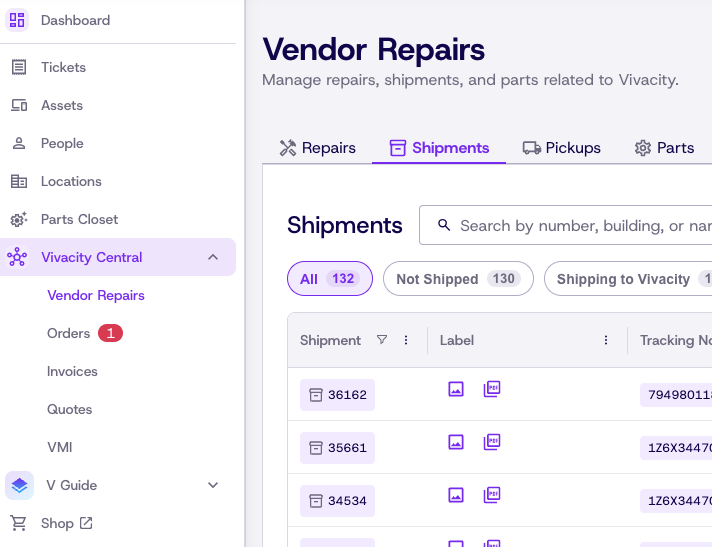Open the Dashboard grid icon

click(17, 20)
